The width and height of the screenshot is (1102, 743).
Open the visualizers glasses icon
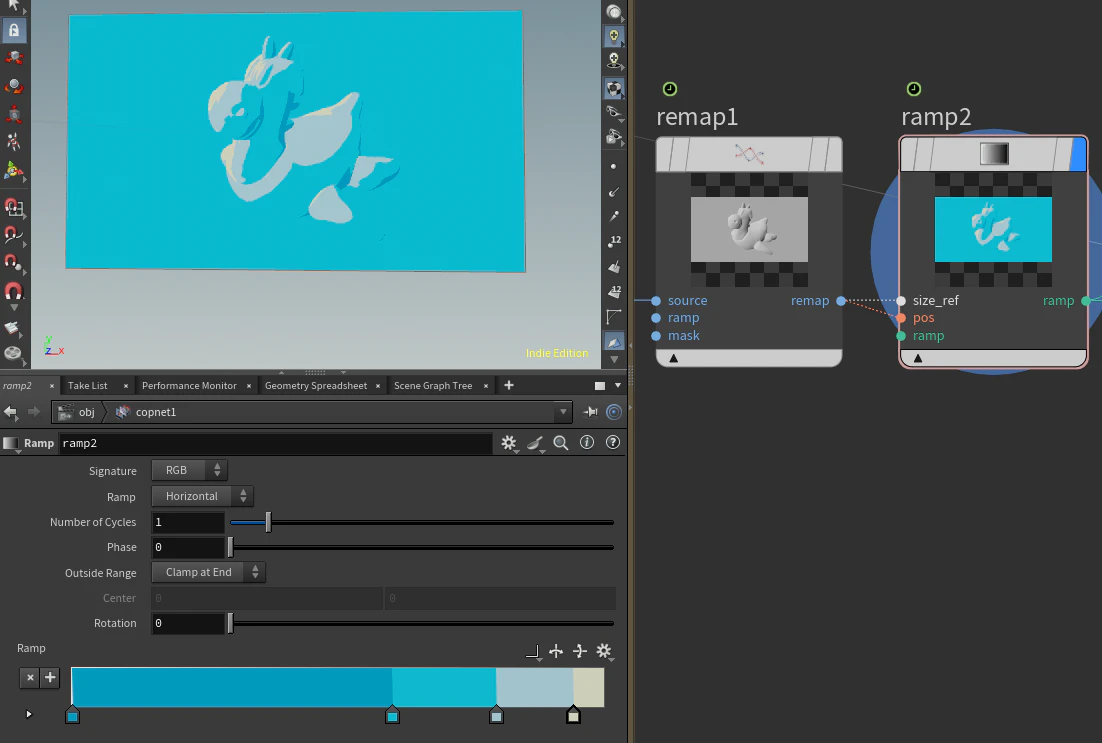pyautogui.click(x=614, y=112)
